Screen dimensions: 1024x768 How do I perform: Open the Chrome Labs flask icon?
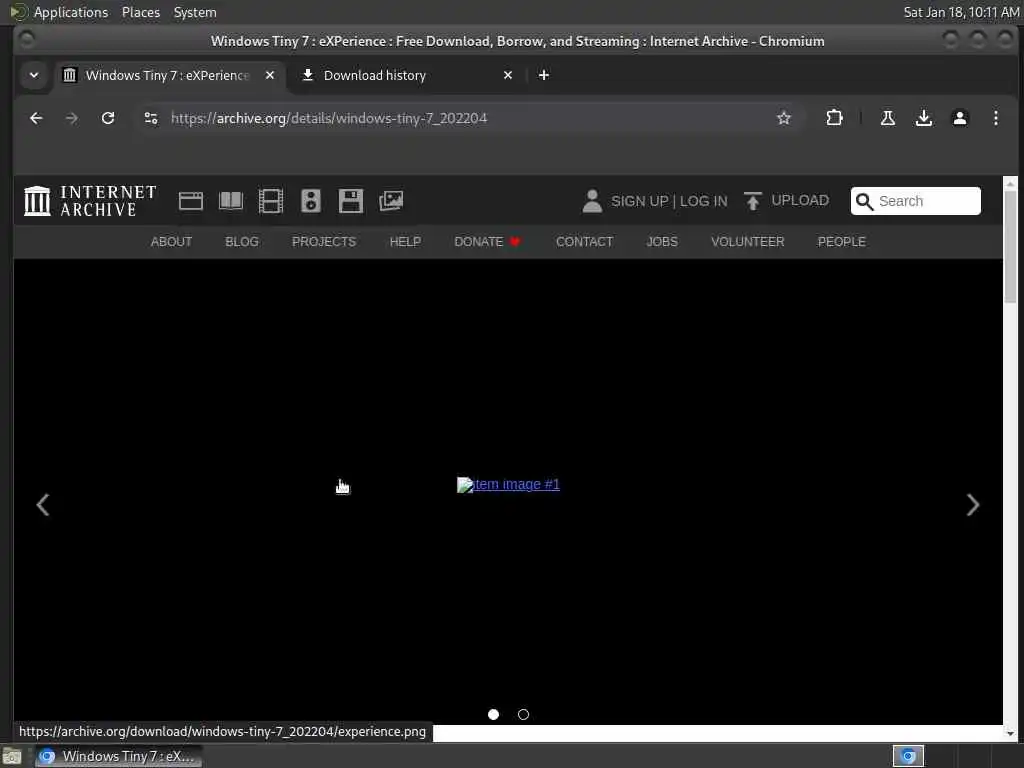coord(888,118)
